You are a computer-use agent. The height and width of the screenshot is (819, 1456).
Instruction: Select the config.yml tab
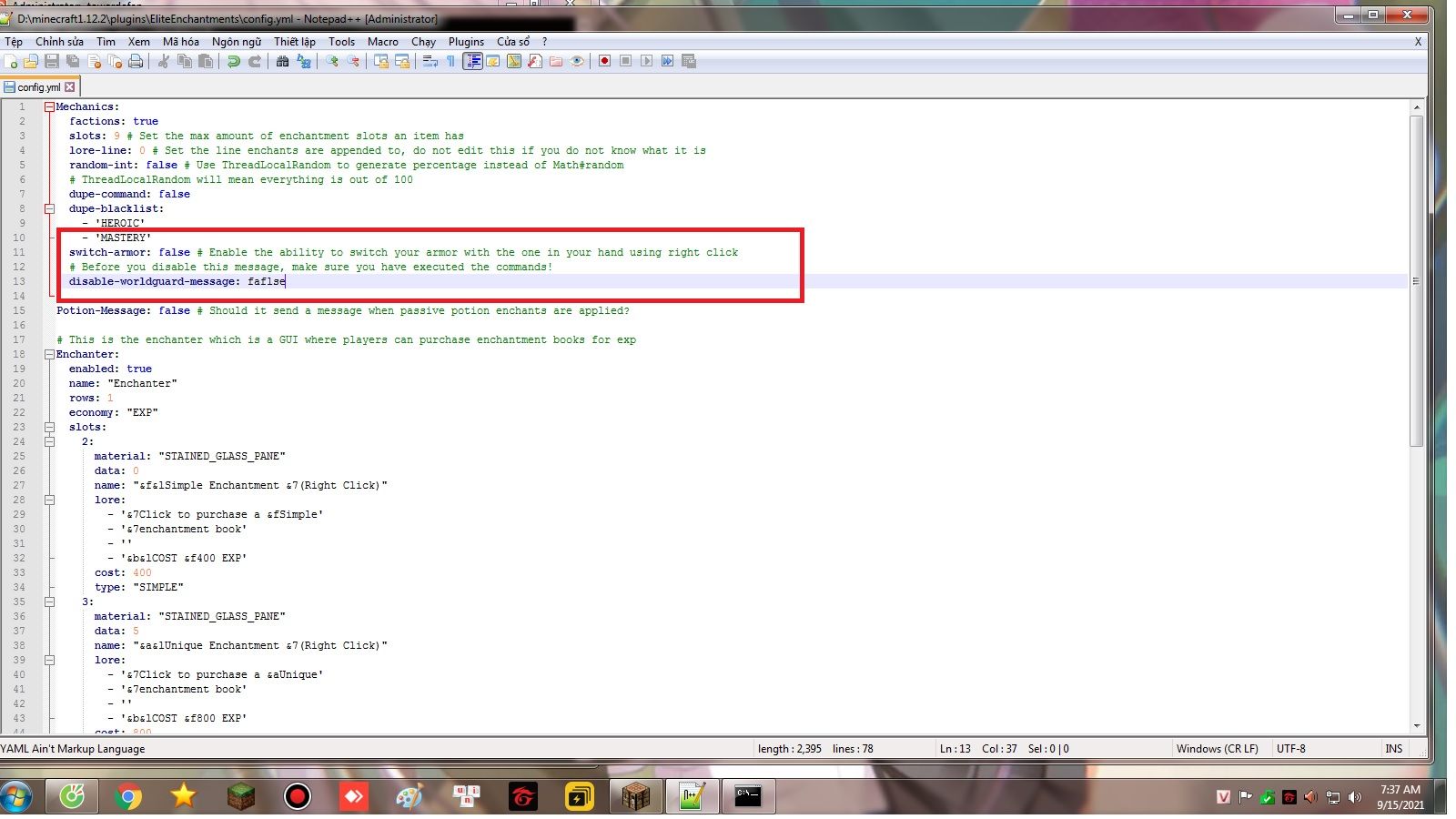pos(40,87)
